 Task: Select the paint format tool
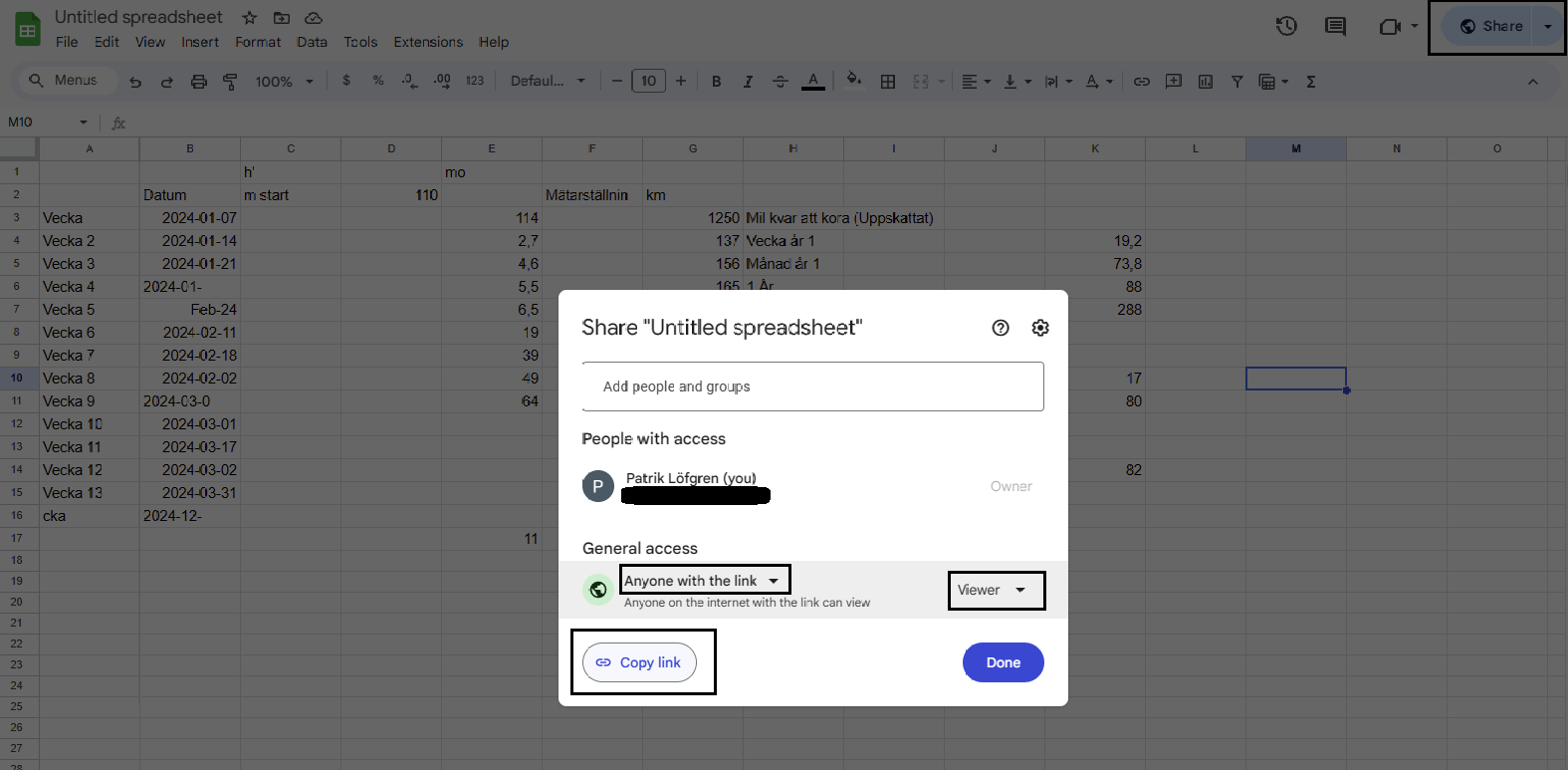230,82
